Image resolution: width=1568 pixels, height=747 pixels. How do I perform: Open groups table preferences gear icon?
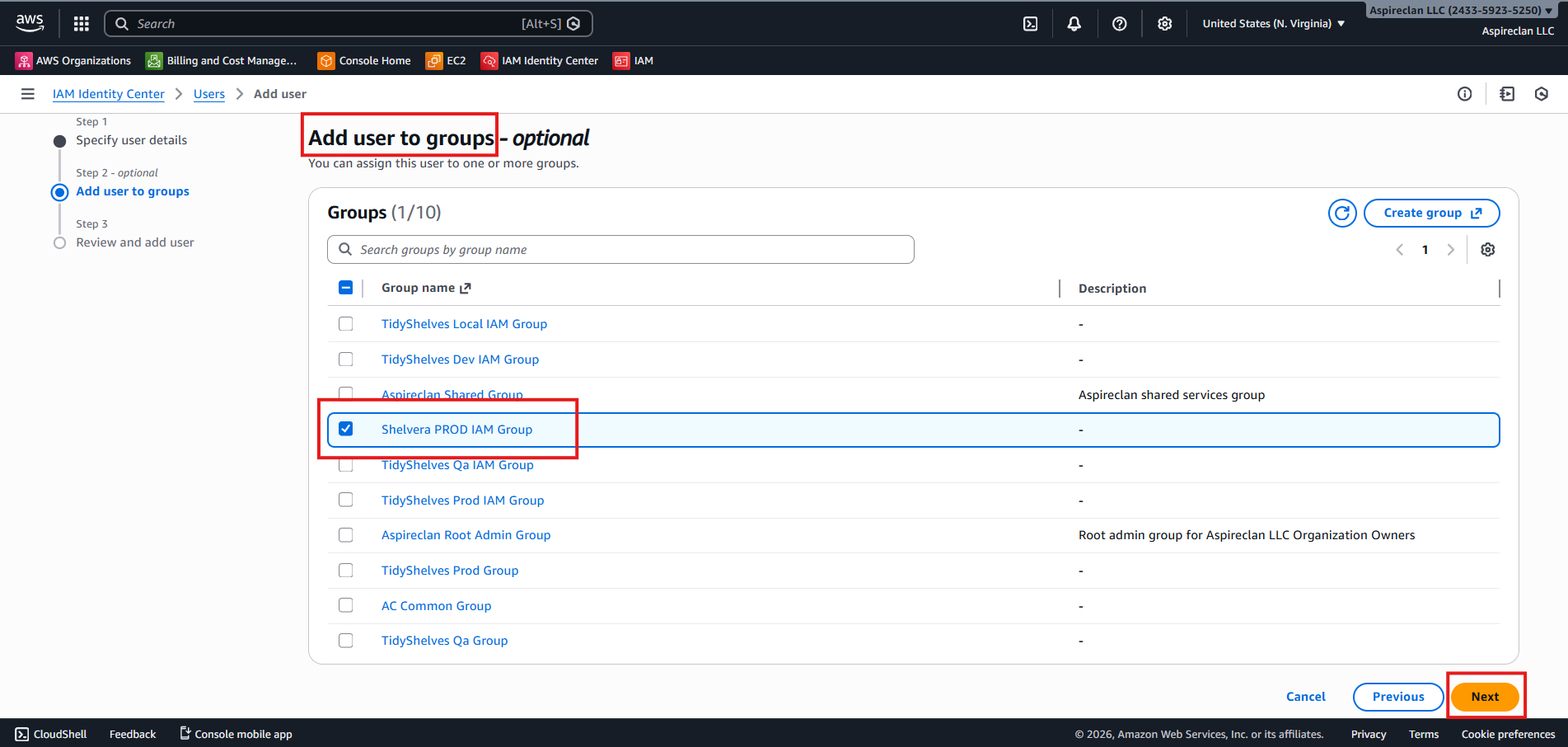pyautogui.click(x=1488, y=250)
